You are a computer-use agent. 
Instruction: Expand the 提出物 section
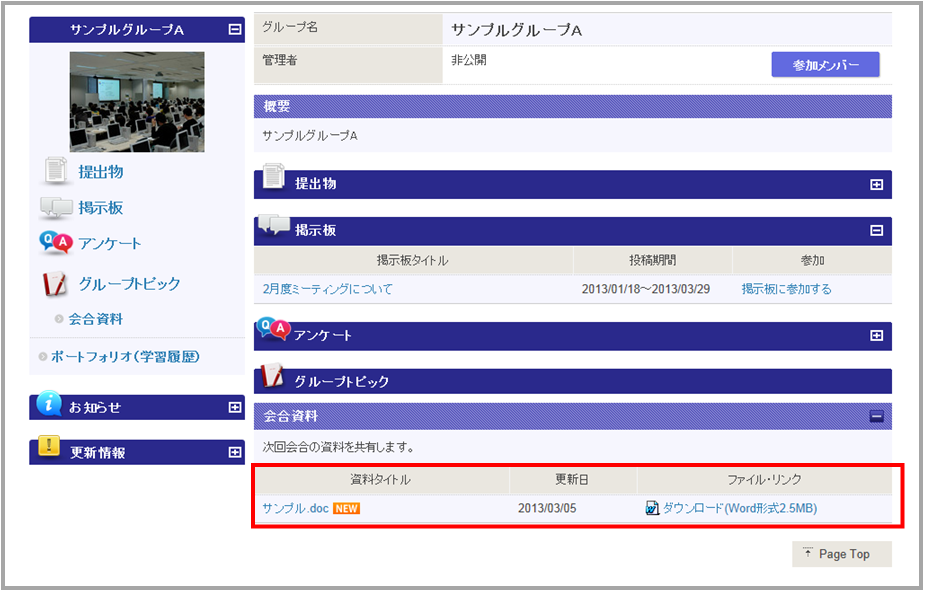[x=877, y=185]
